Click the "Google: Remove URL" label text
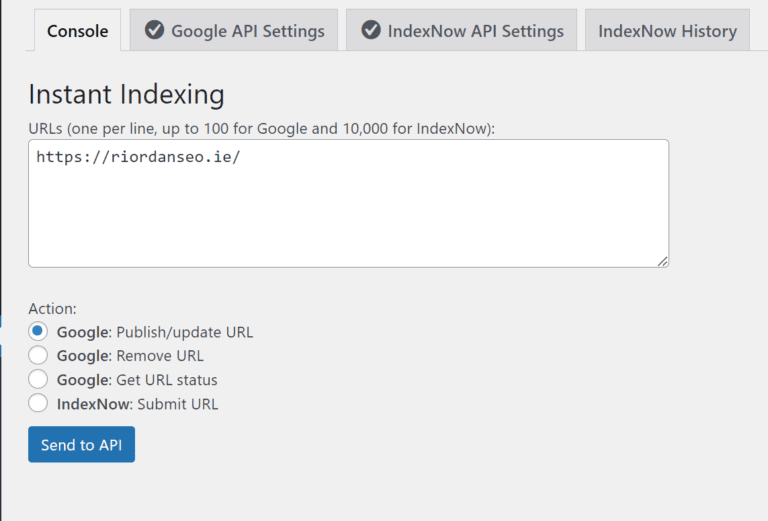768x521 pixels. click(130, 356)
